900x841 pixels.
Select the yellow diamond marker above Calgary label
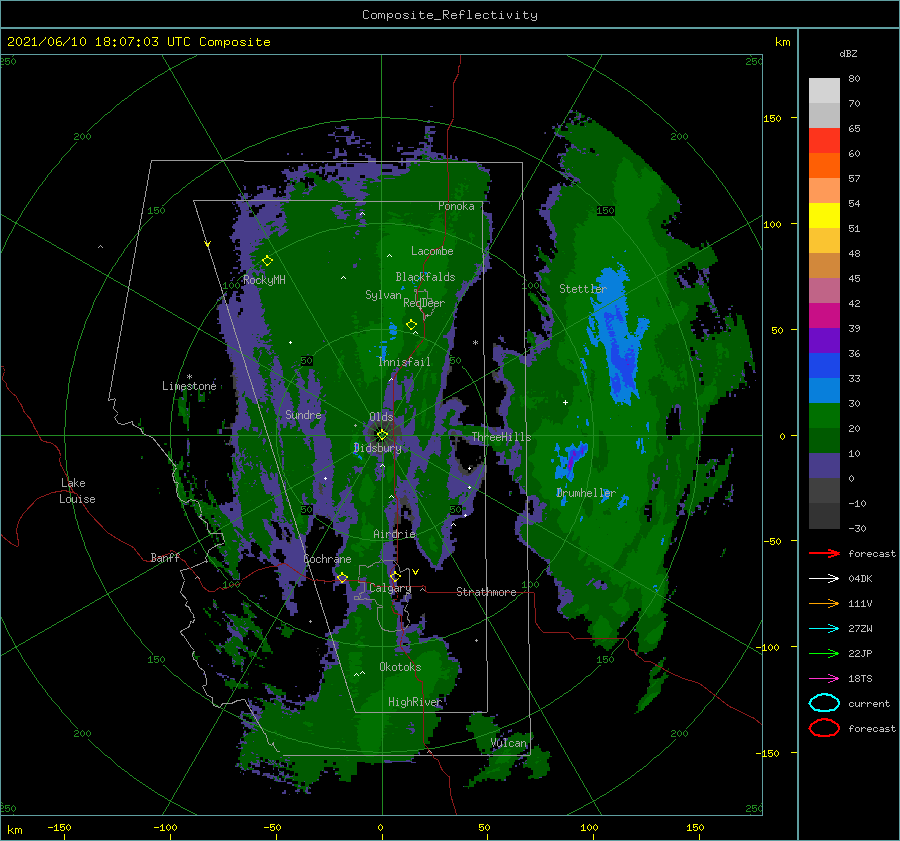coord(395,576)
